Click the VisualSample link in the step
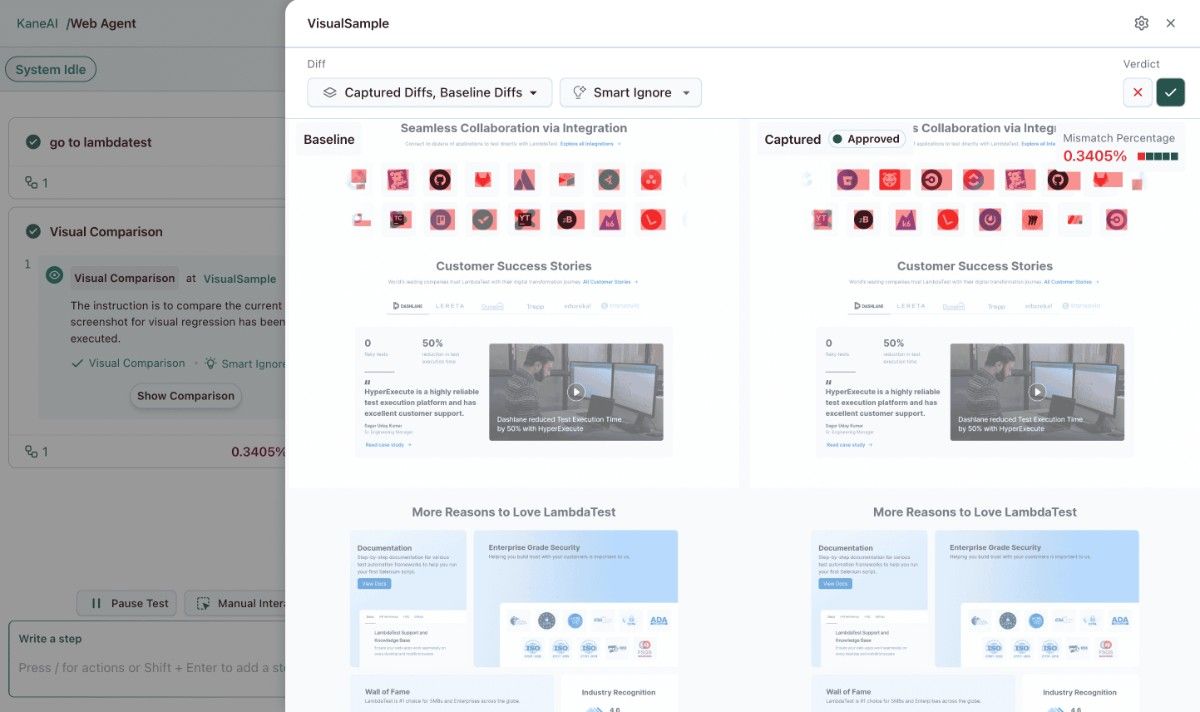The width and height of the screenshot is (1200, 712). (239, 279)
